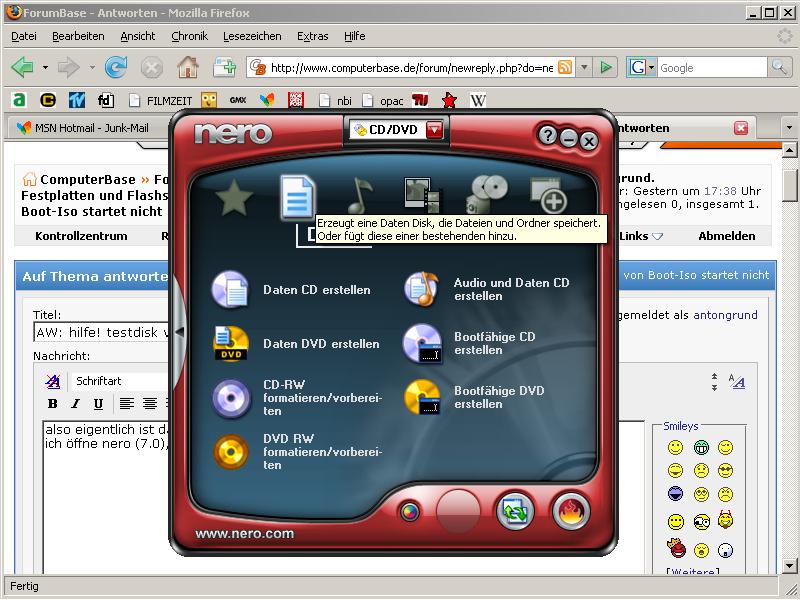Open the forward history dropdown arrow
The image size is (800, 600).
[x=92, y=67]
